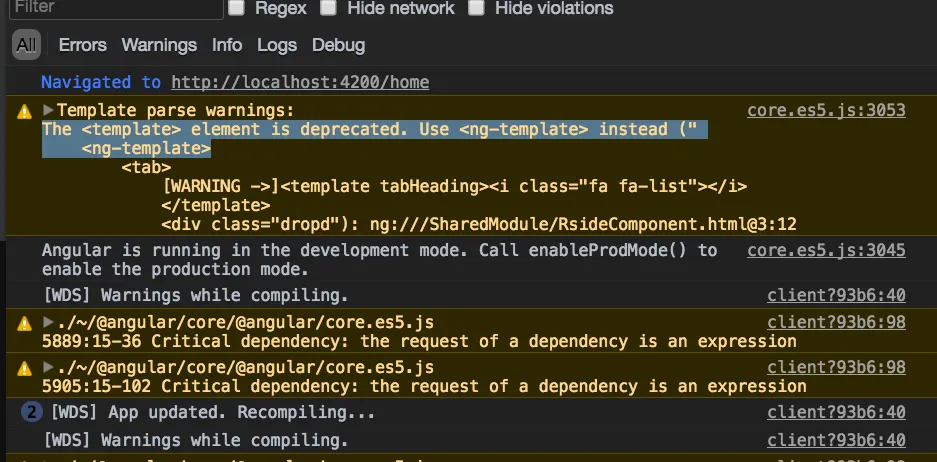
Task: Click the "Angular is running in the development mode" message
Action: coord(379,260)
